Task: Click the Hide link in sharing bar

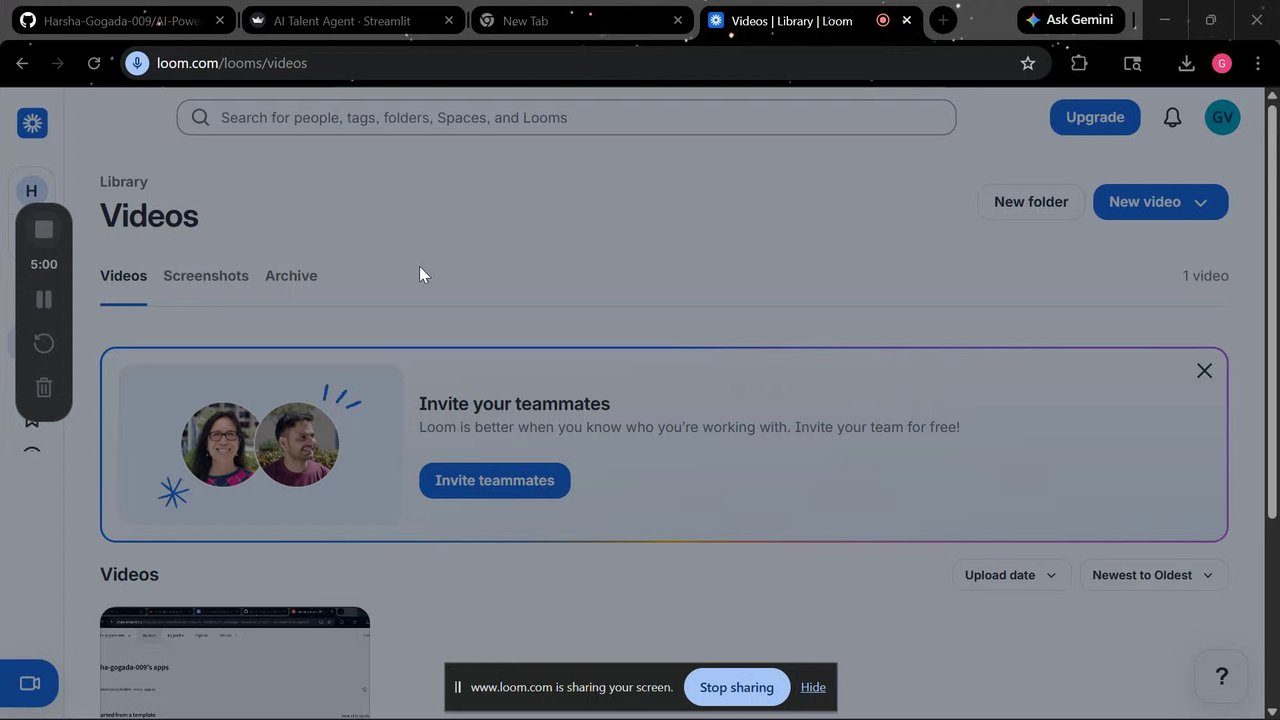Action: click(x=813, y=687)
